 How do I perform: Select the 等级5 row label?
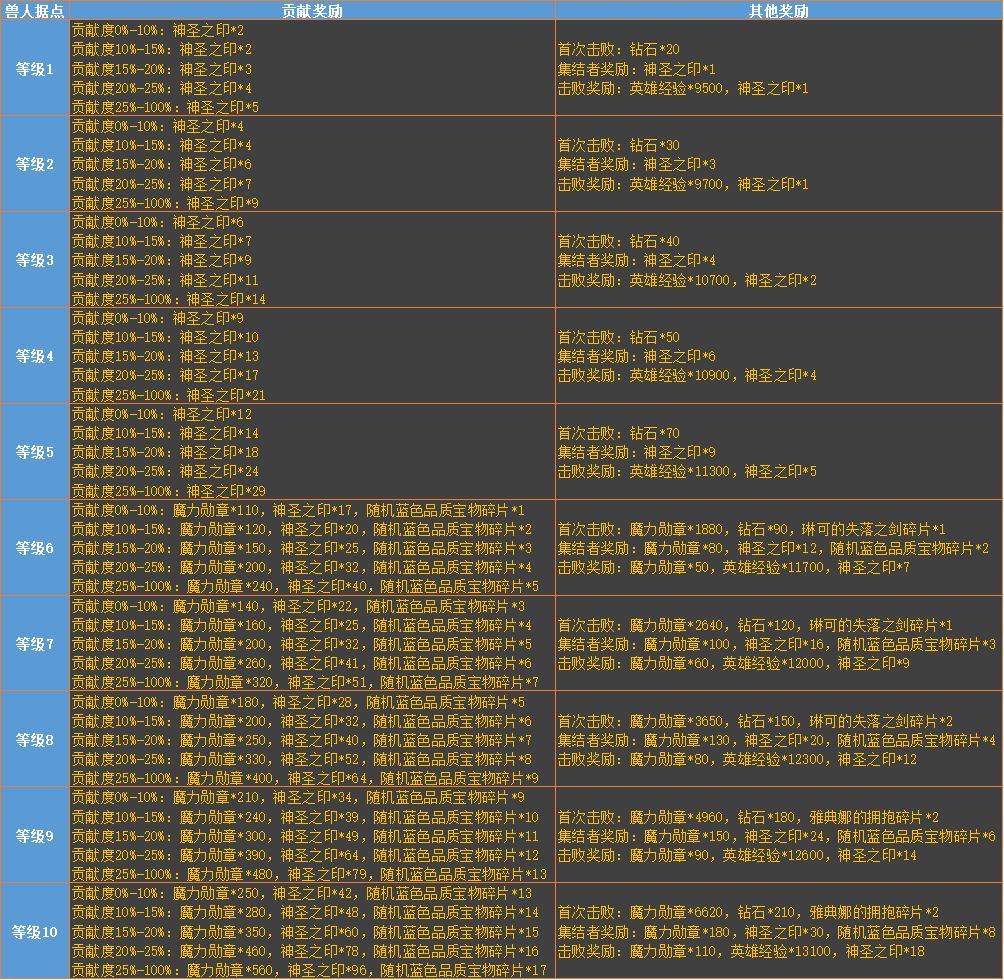point(35,452)
